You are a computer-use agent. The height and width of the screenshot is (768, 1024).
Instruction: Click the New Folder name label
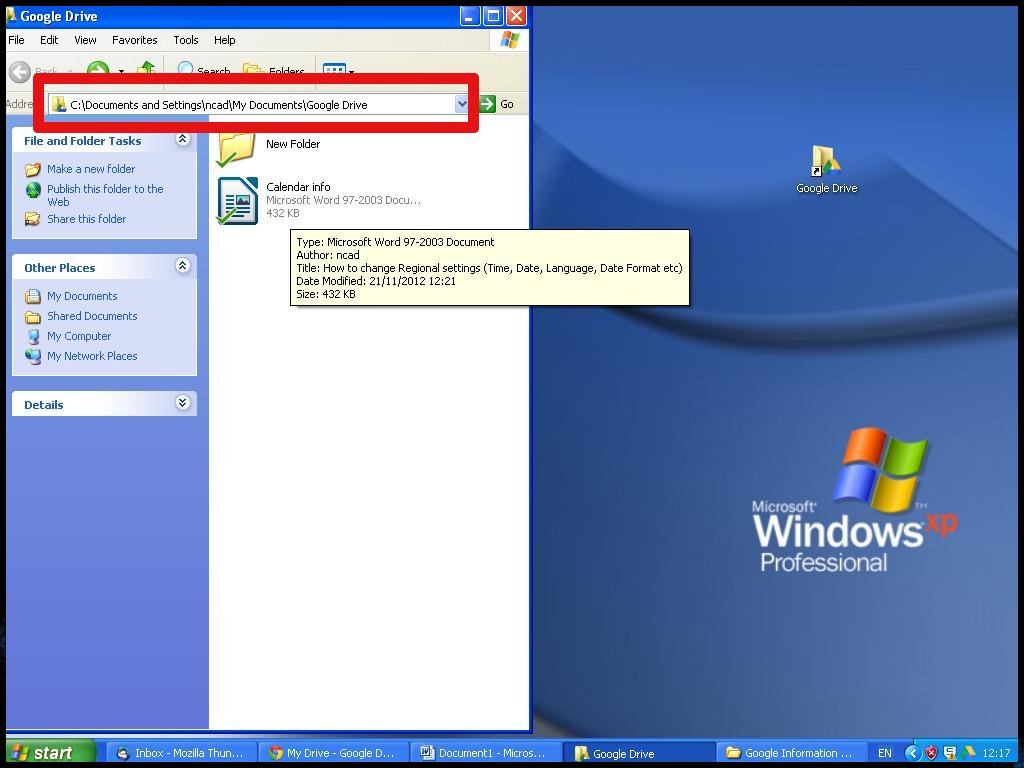(293, 144)
